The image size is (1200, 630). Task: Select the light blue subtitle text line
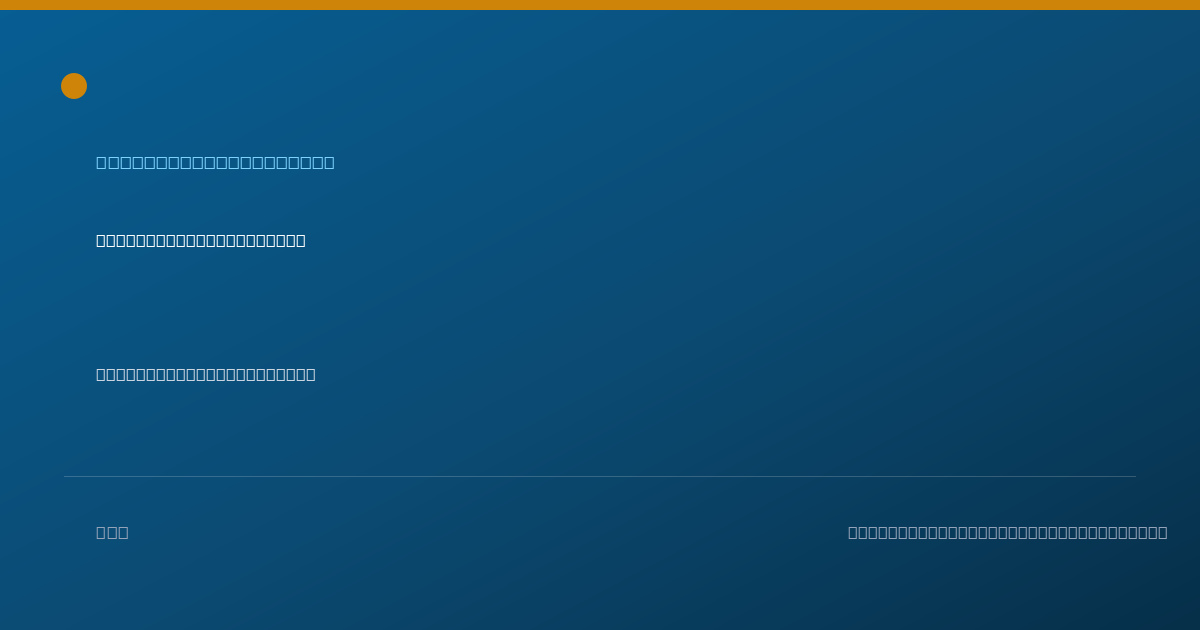[x=215, y=162]
